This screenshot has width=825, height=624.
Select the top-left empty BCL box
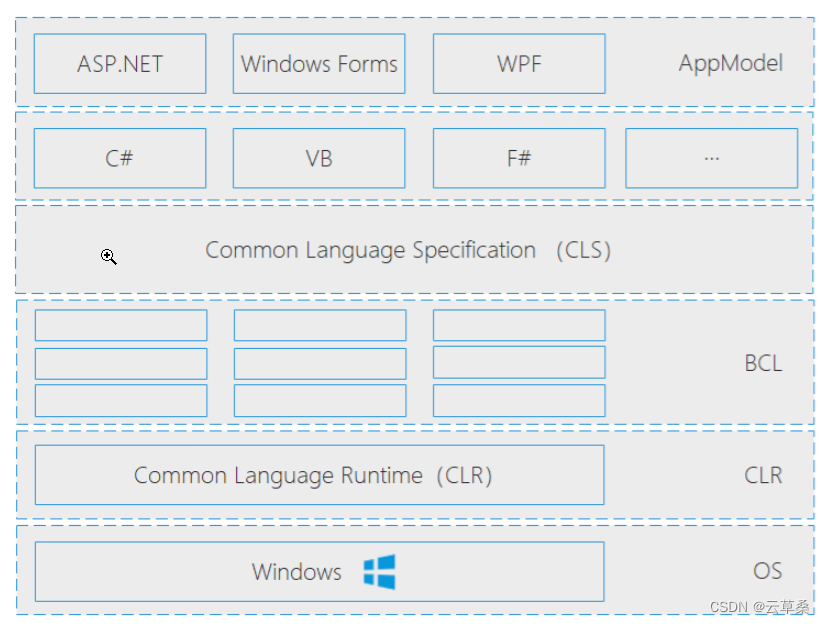[121, 326]
